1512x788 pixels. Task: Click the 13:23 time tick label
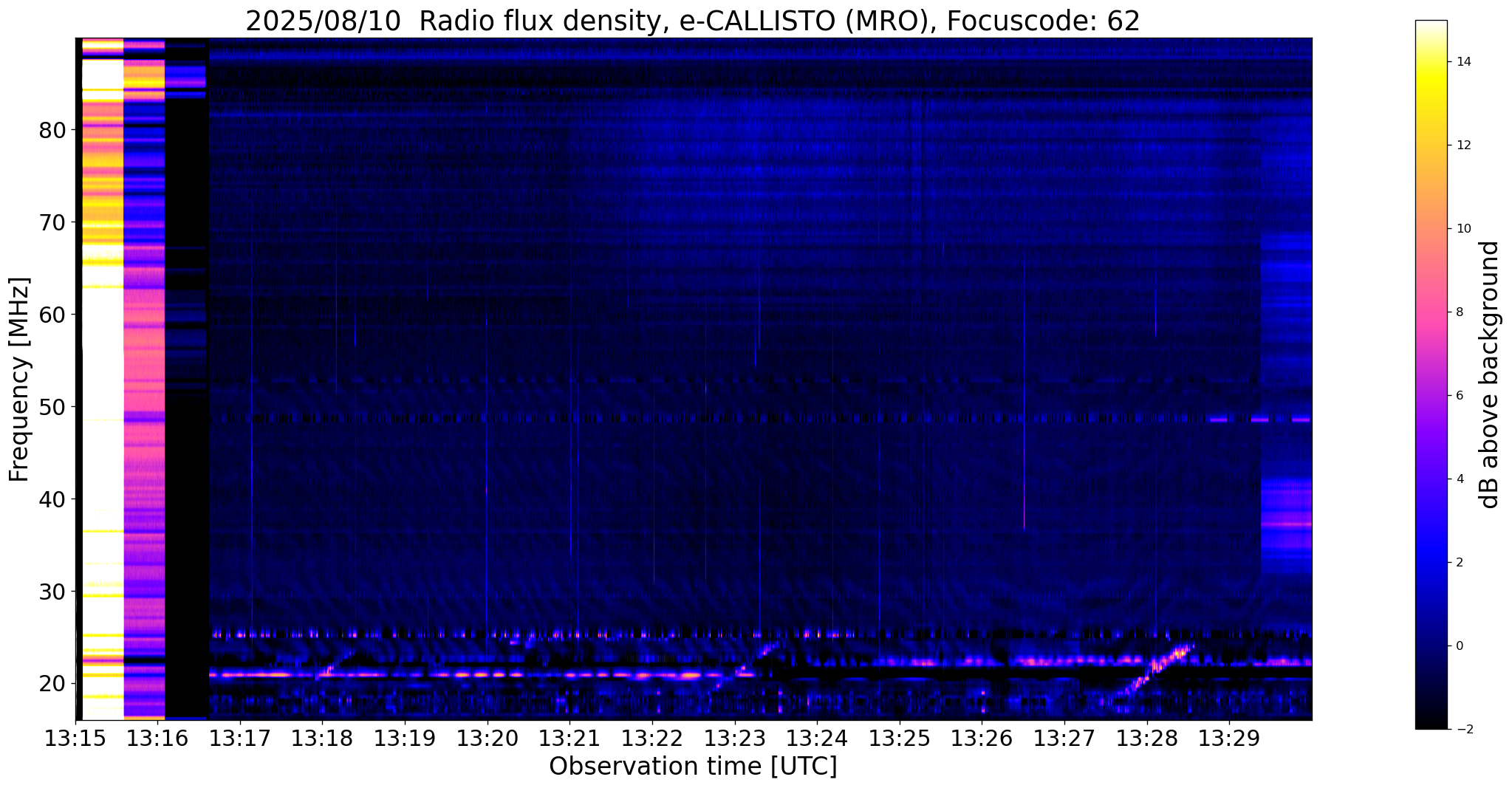pos(734,737)
